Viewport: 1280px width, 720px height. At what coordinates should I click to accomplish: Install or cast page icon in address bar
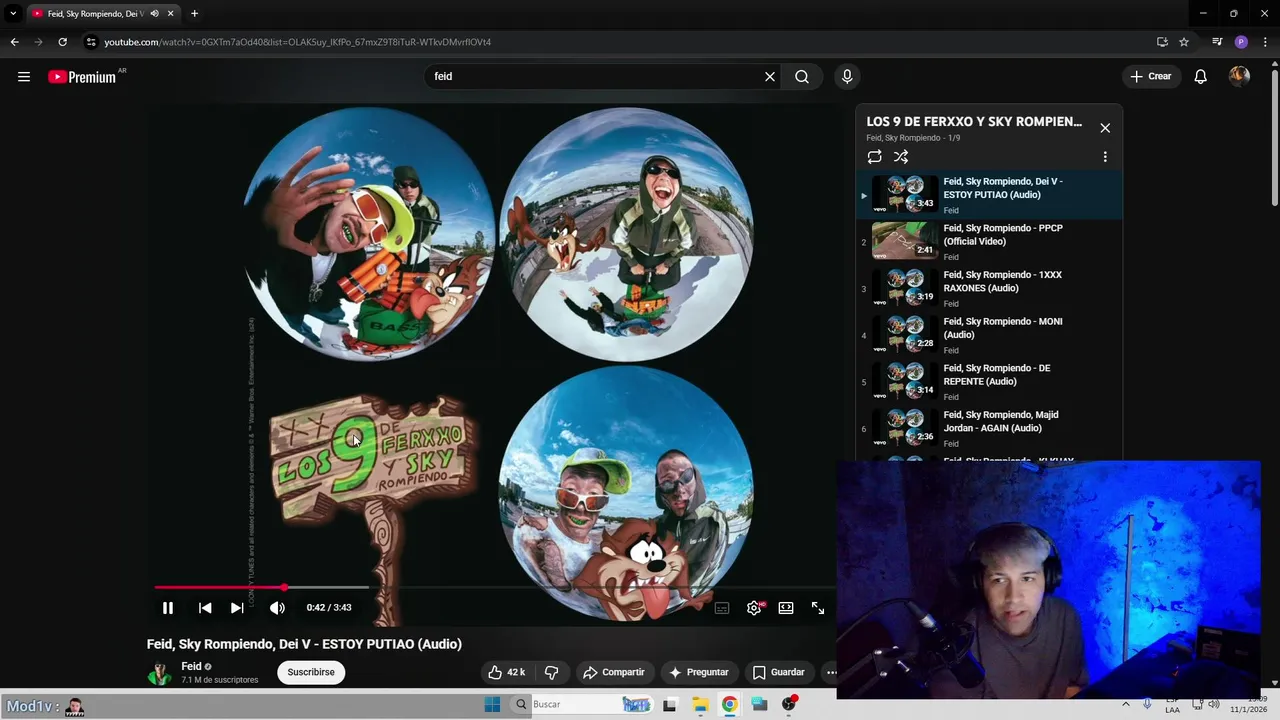coord(1162,42)
